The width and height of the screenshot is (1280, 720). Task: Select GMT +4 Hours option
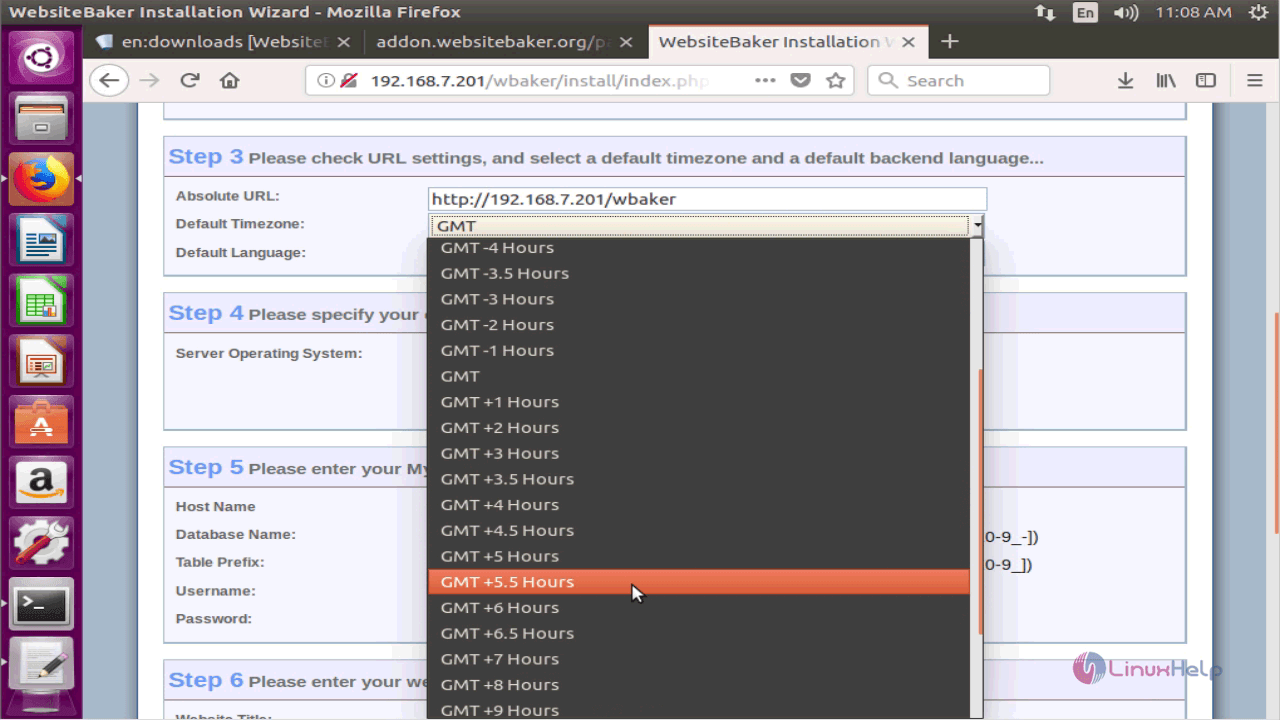pyautogui.click(x=698, y=505)
